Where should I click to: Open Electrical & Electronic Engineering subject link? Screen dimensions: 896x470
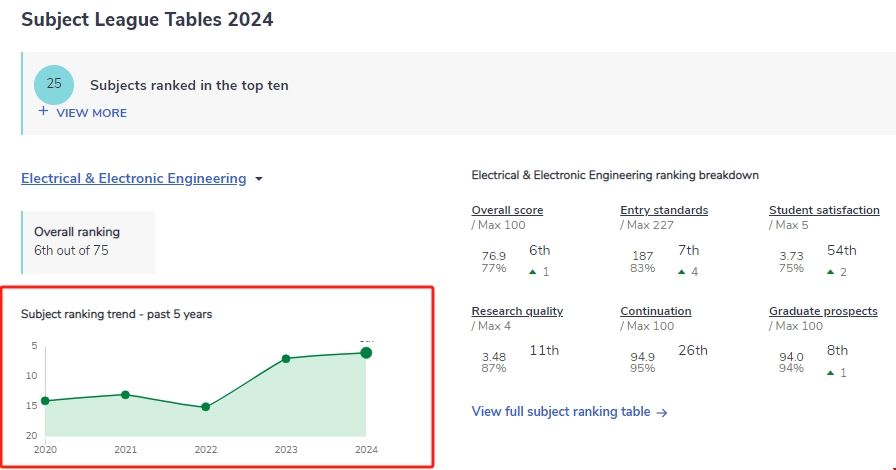[133, 179]
